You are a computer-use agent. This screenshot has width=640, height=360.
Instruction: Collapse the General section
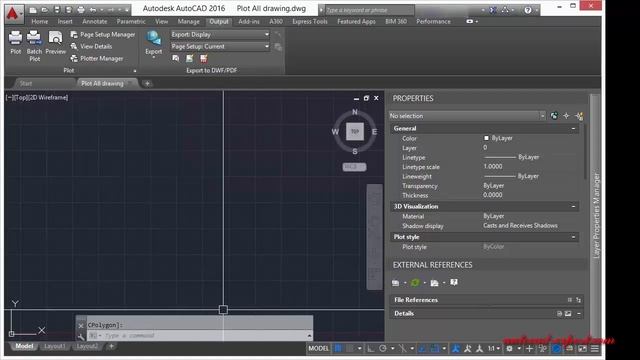tap(573, 129)
